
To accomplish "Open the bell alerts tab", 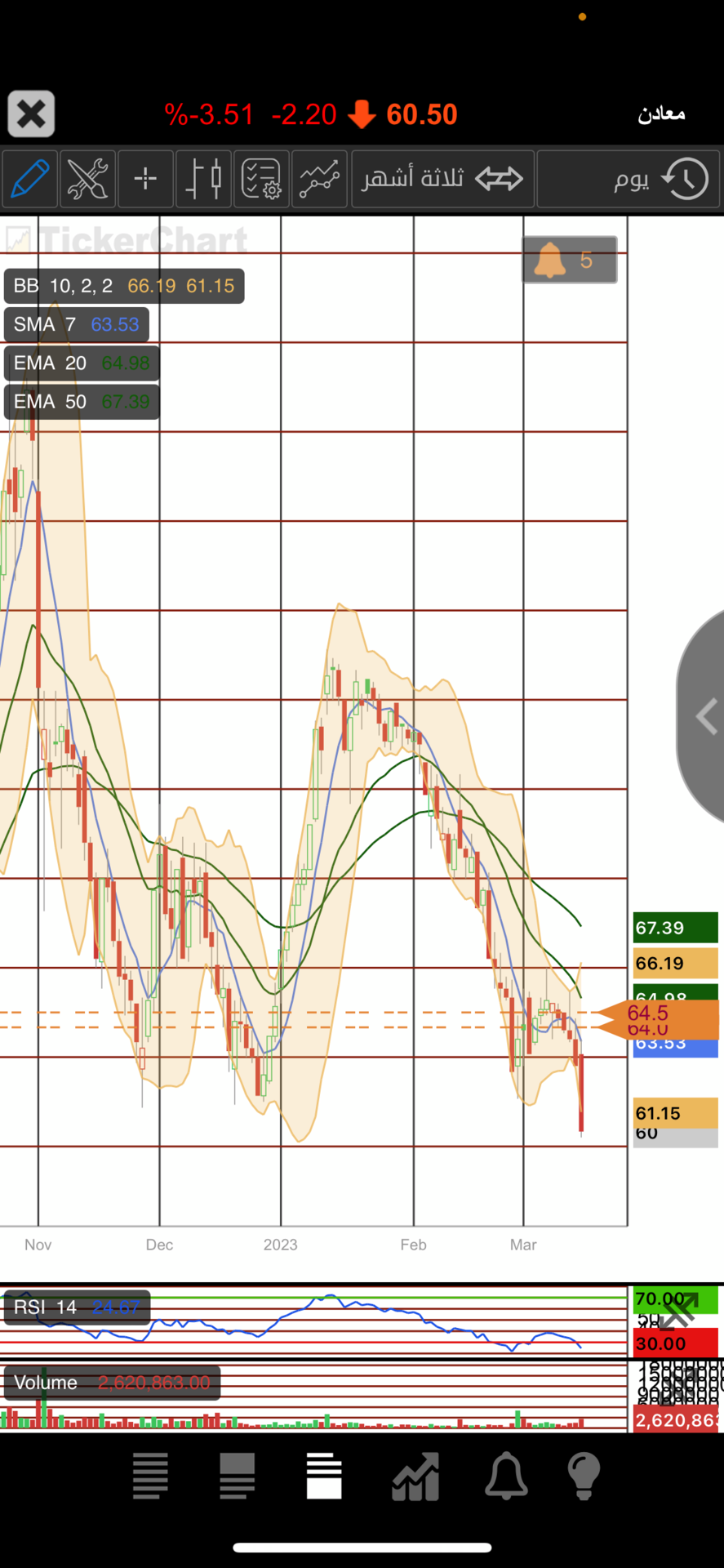I will coord(506,1477).
